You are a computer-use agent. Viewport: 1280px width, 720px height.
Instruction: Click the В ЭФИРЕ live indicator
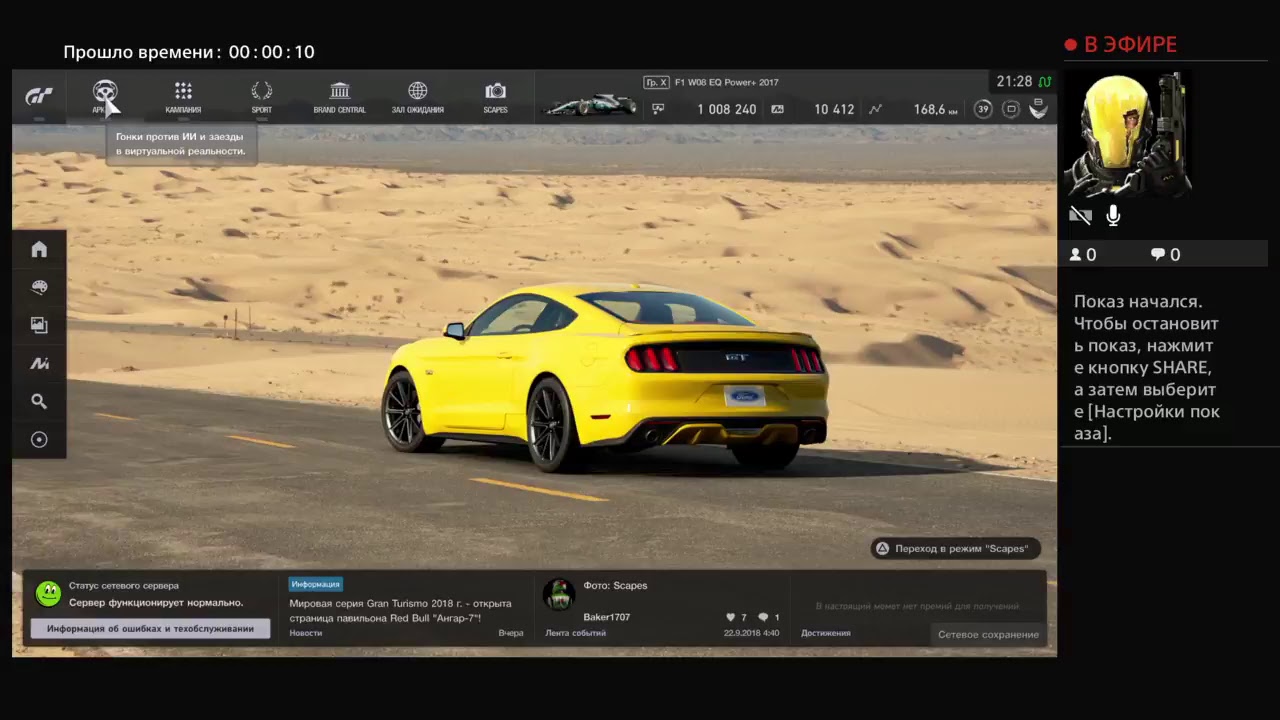click(1121, 45)
